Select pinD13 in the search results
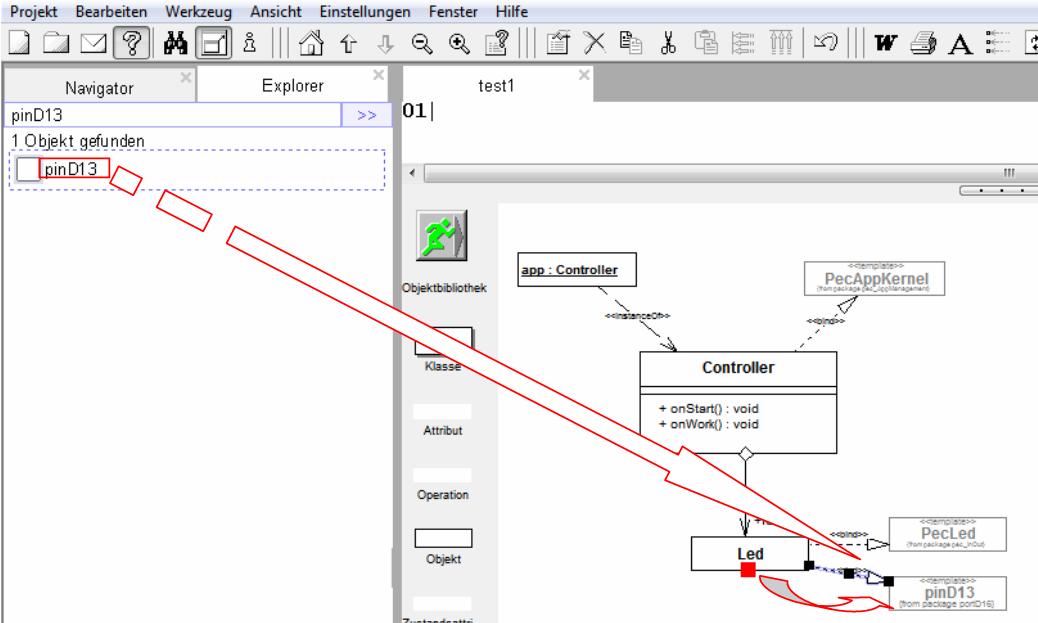The height and width of the screenshot is (623, 1038). tap(71, 169)
